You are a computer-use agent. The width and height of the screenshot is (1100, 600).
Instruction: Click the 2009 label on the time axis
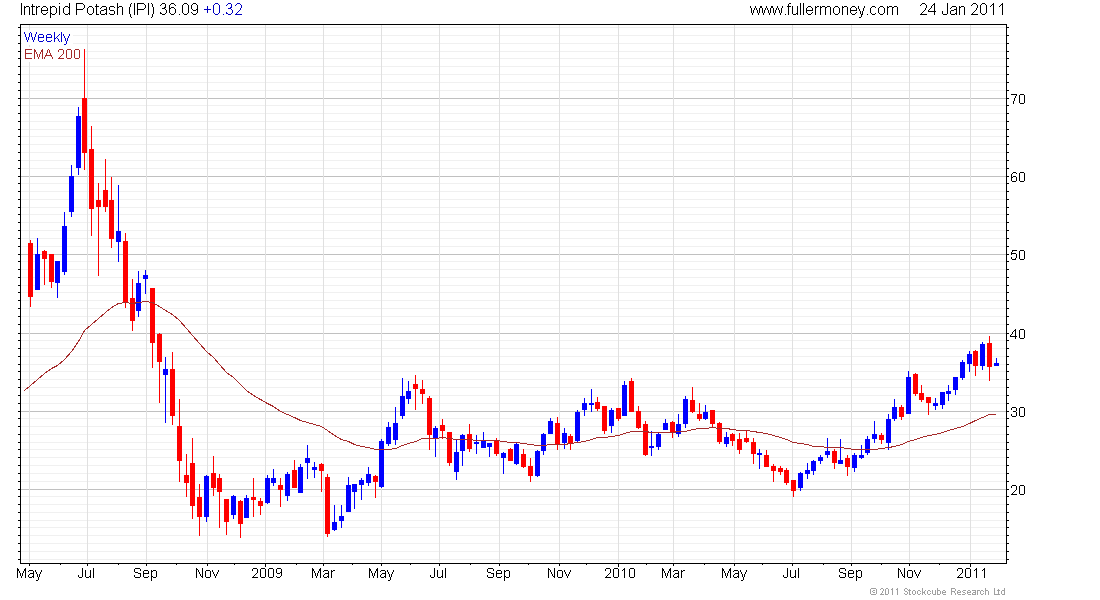pos(267,573)
